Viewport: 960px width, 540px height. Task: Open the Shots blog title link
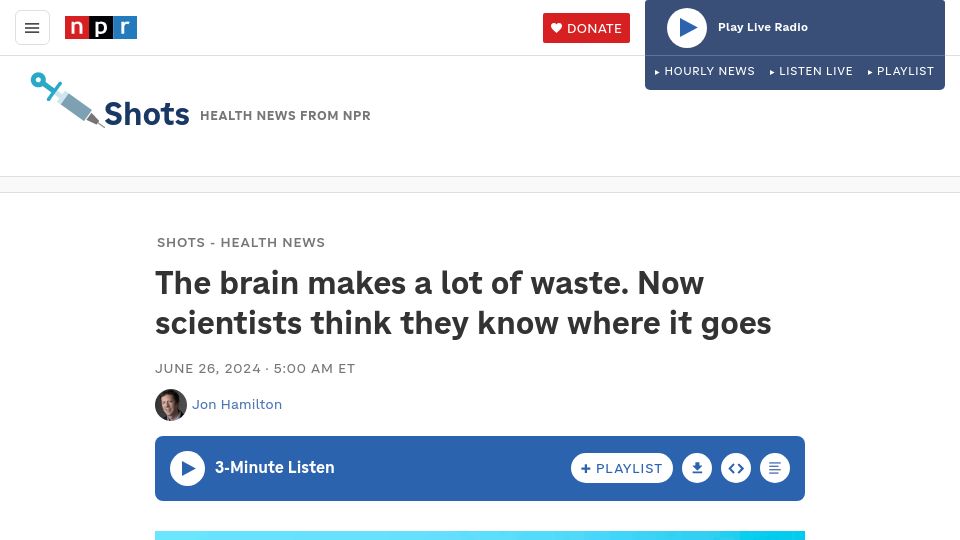[x=147, y=114]
